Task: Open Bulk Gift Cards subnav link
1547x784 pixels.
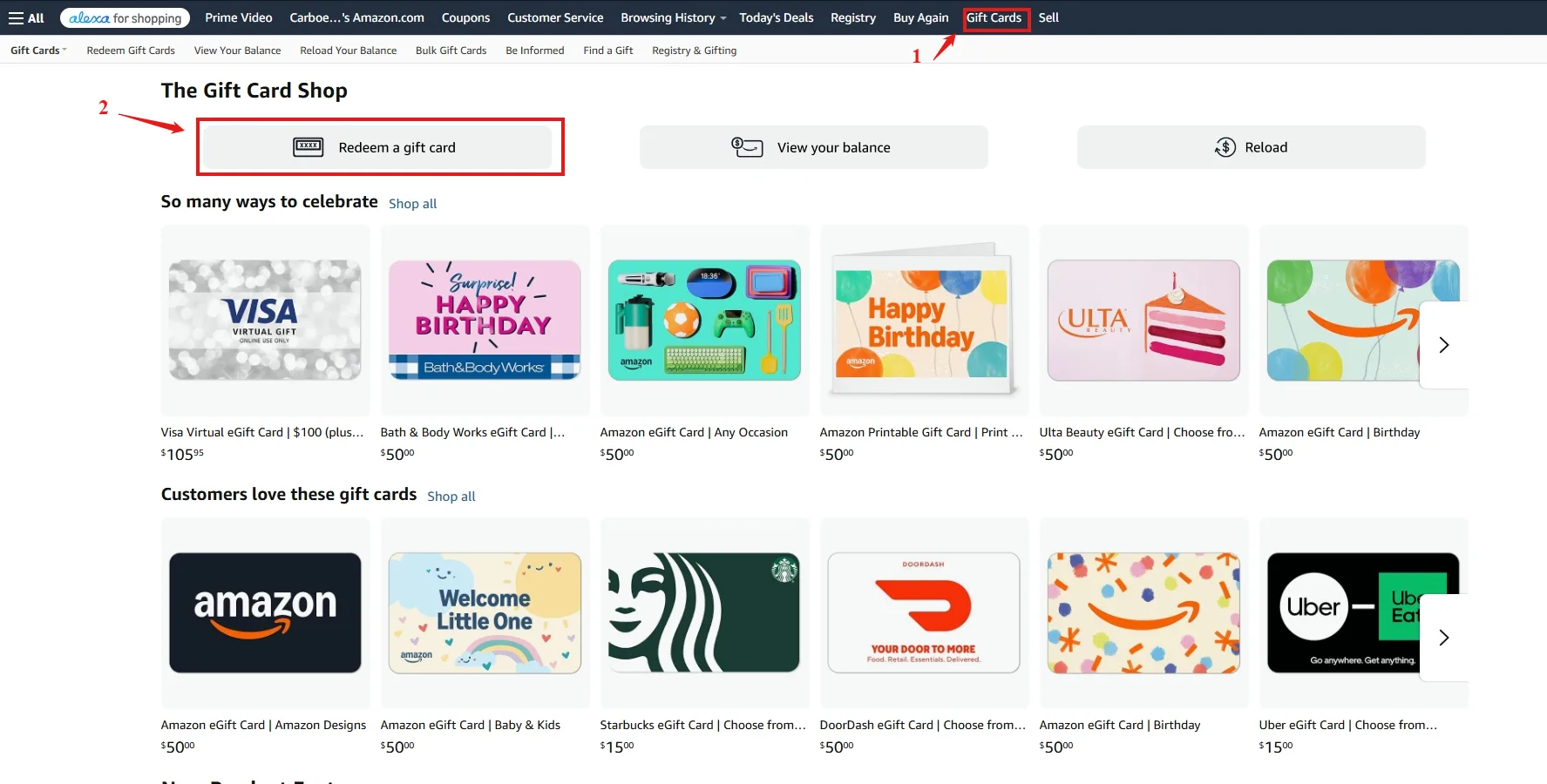Action: pyautogui.click(x=451, y=51)
